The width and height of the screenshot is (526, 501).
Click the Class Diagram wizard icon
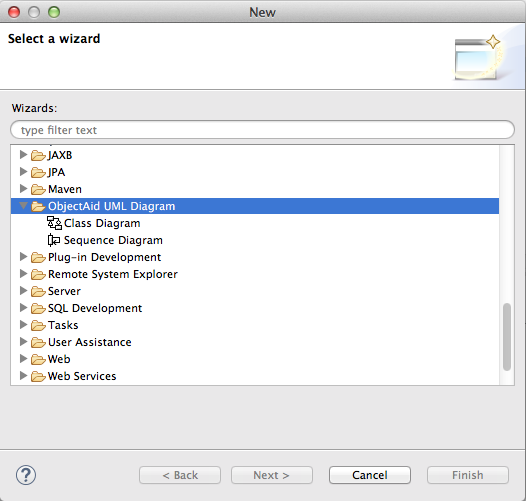coord(54,223)
